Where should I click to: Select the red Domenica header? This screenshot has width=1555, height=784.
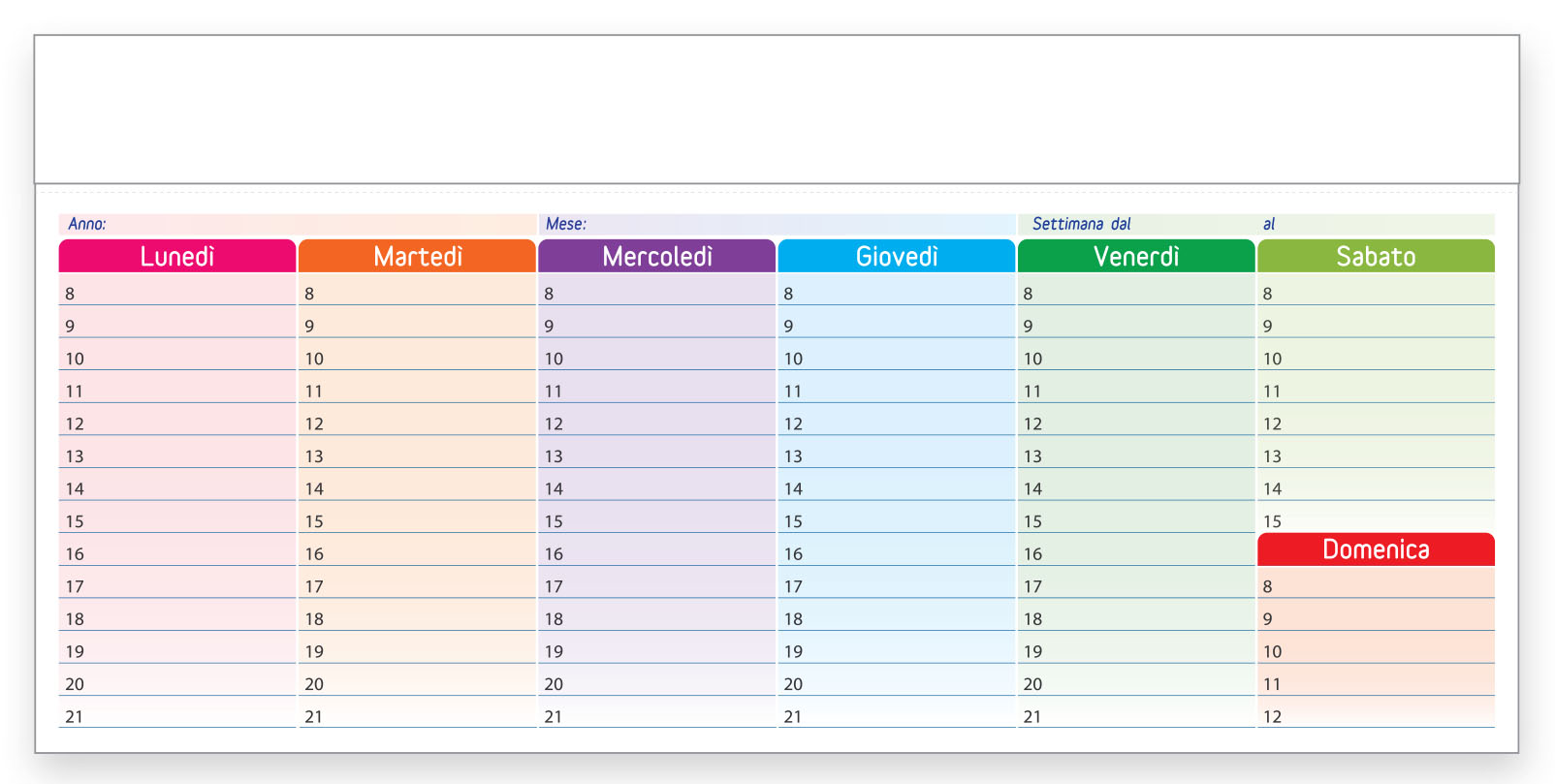pyautogui.click(x=1376, y=549)
